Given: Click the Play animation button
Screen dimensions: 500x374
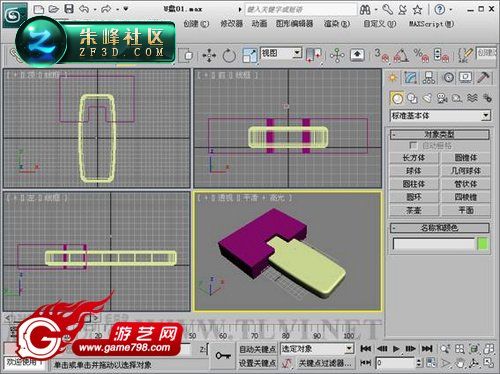Looking at the screenshot, I should click(x=396, y=349).
